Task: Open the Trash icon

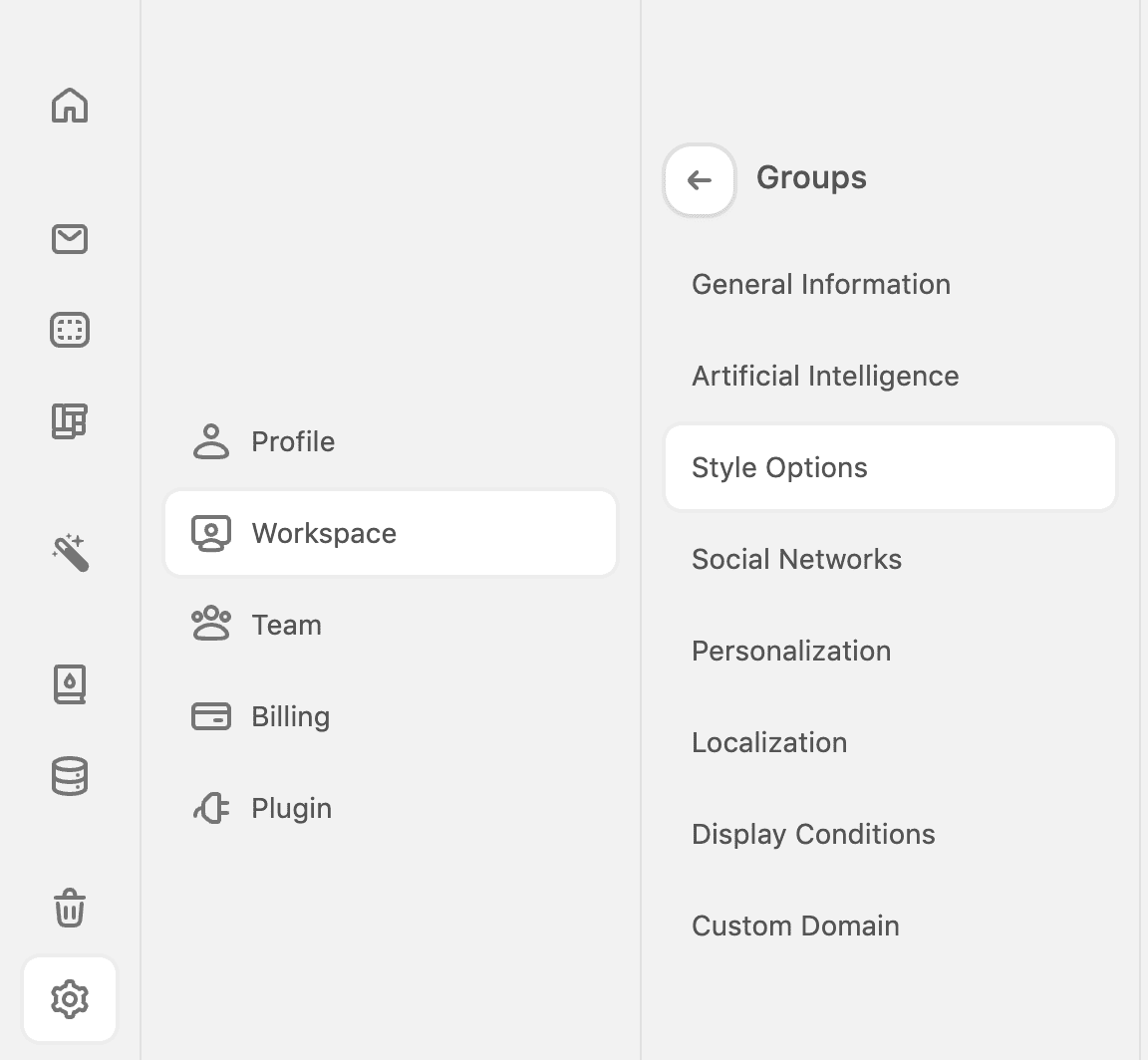Action: [69, 909]
